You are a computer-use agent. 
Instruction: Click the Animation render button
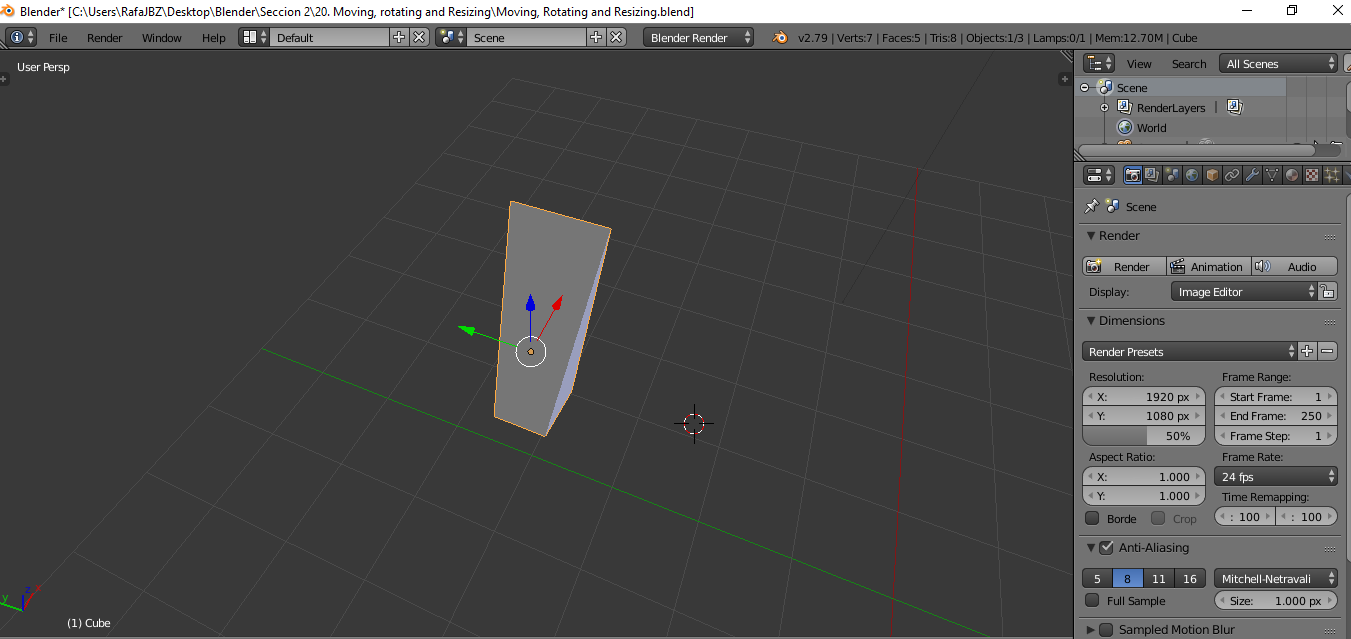1208,266
